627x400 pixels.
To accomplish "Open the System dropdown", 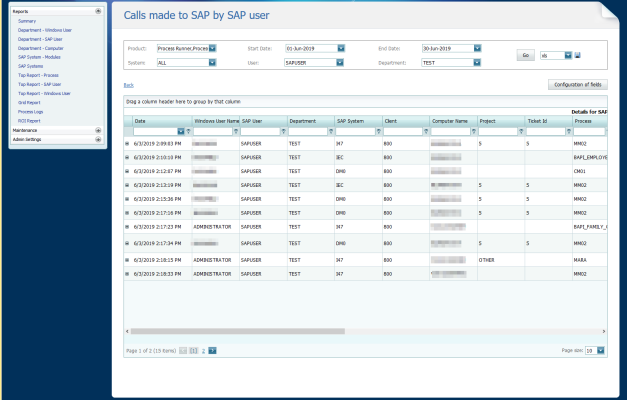I will coord(212,62).
